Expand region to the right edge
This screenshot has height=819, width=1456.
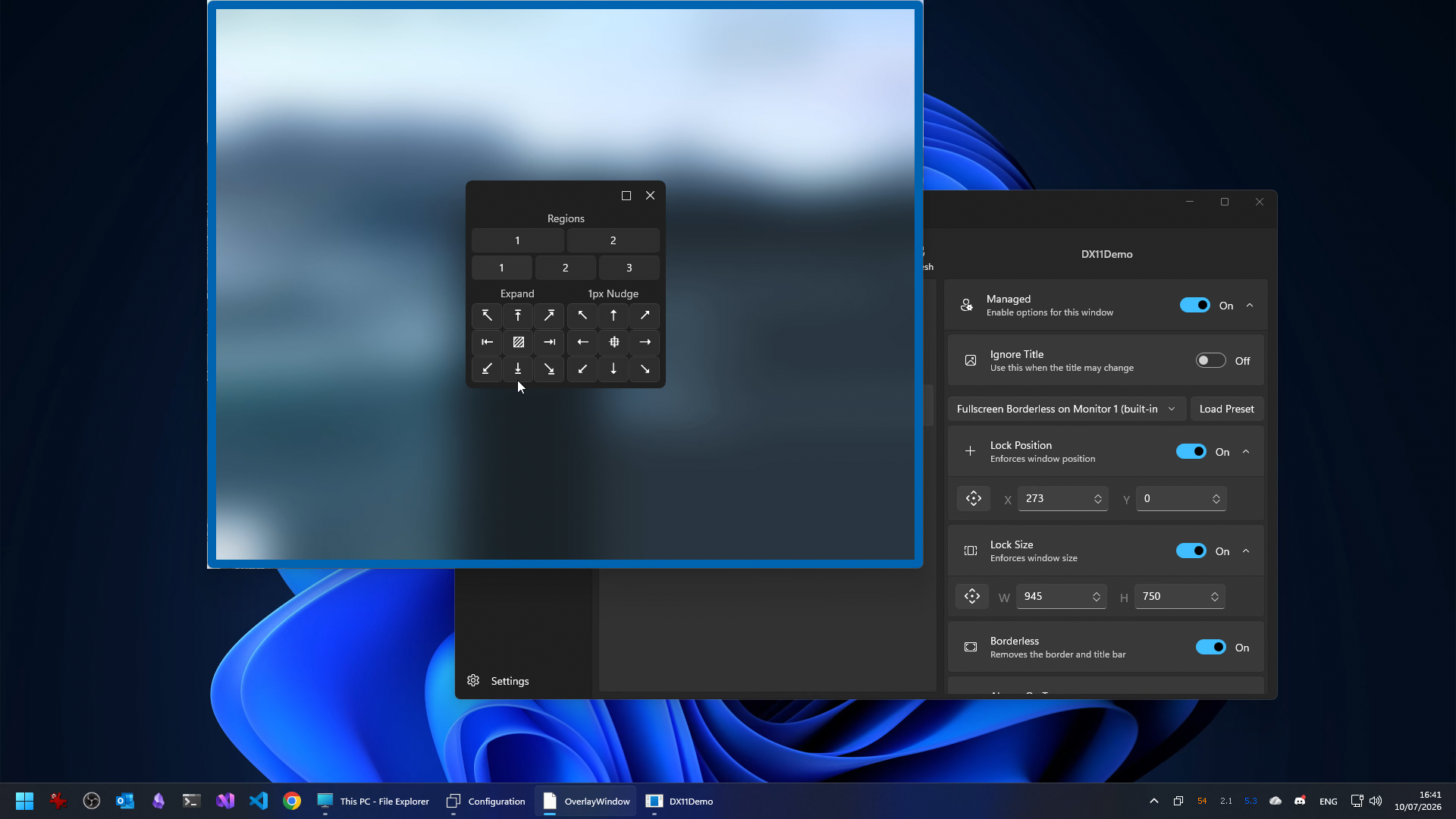[x=549, y=342]
